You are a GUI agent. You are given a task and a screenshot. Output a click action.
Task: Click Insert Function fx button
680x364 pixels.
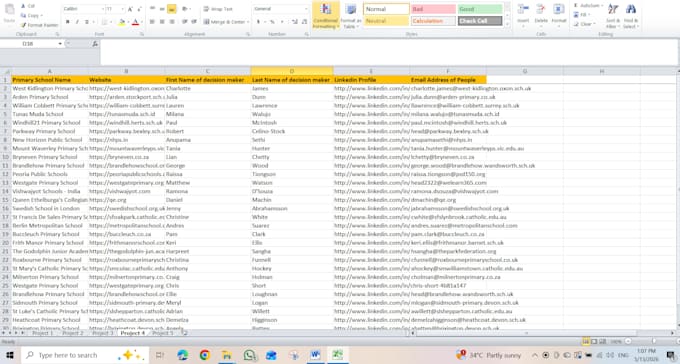point(95,44)
